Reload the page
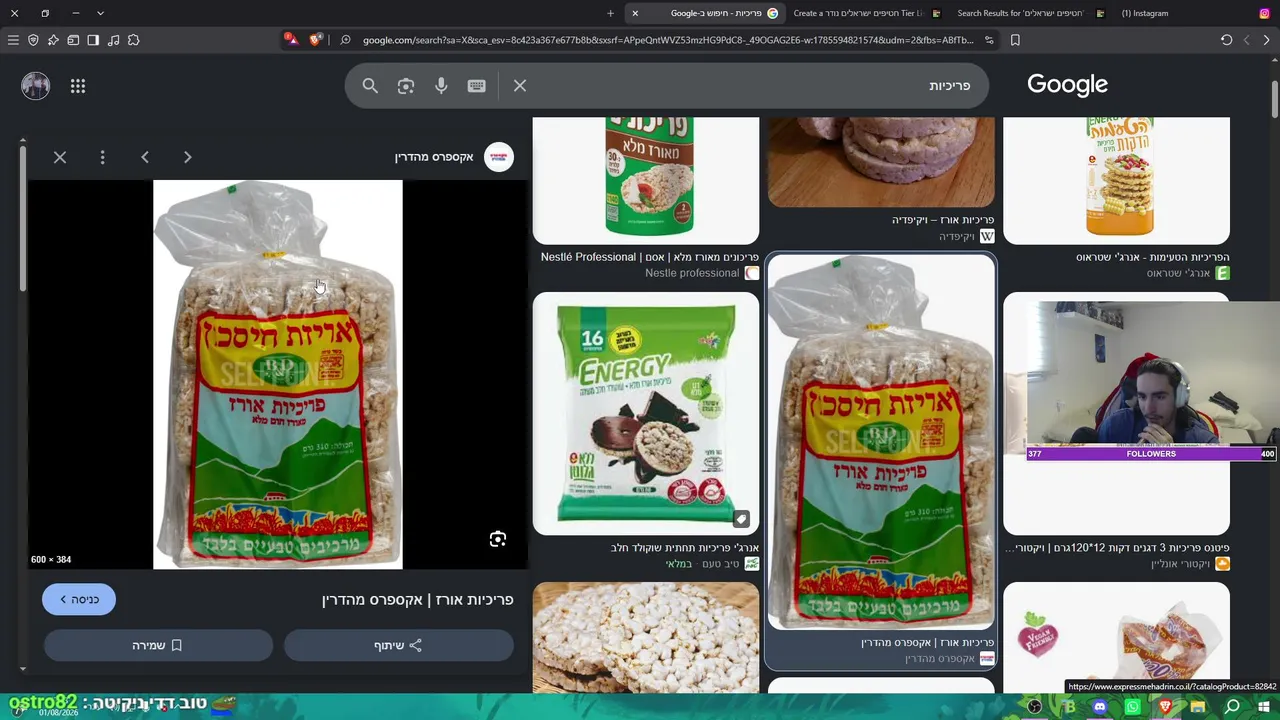This screenshot has height=720, width=1280. point(1226,40)
